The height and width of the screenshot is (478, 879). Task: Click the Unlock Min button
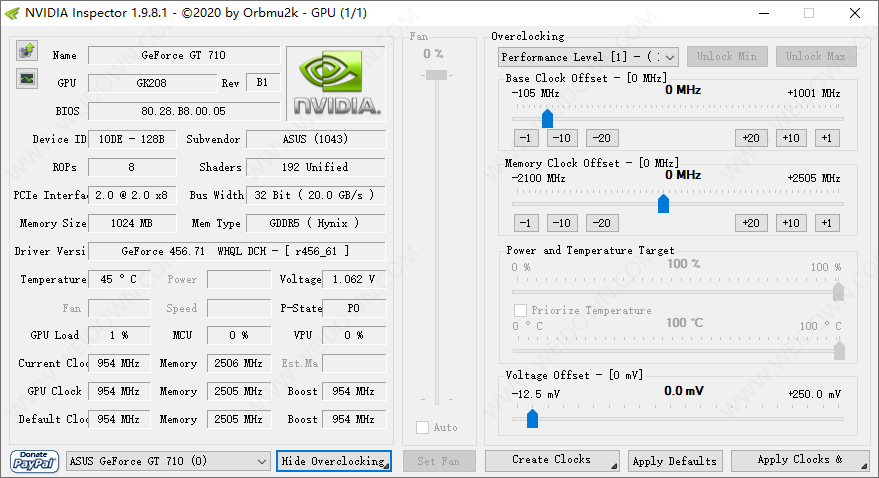pyautogui.click(x=727, y=57)
